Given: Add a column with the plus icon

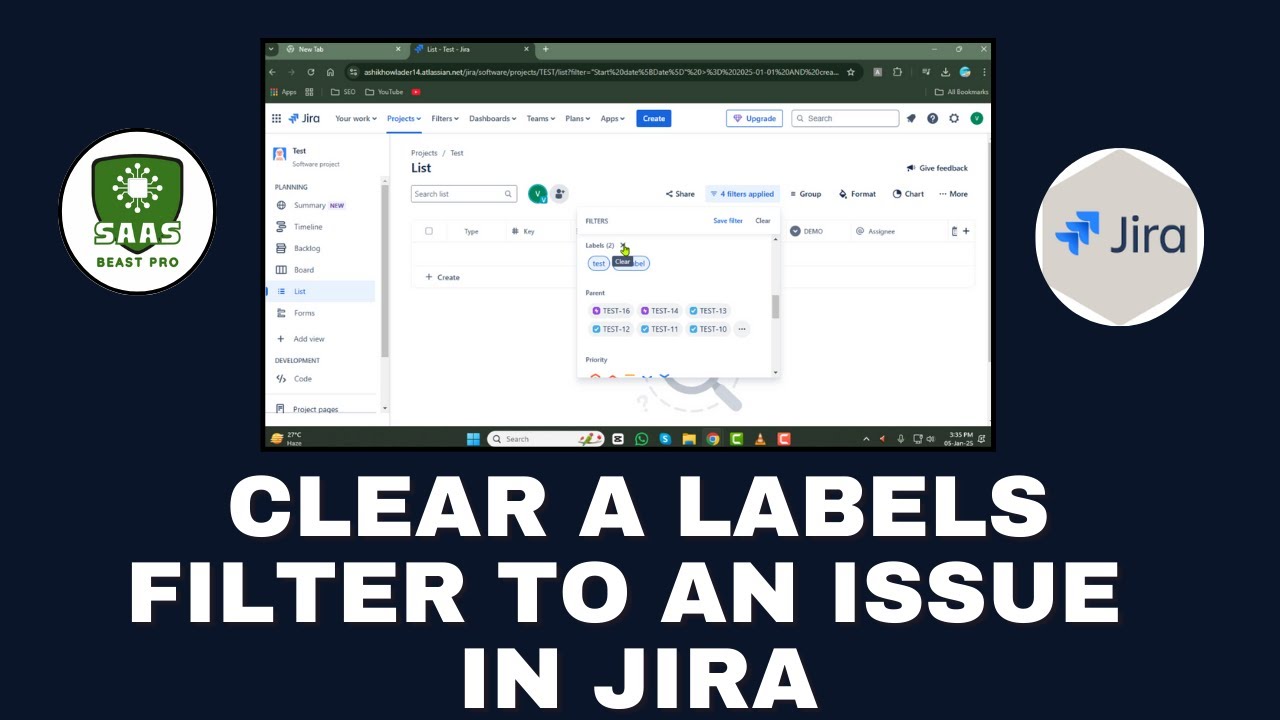Looking at the screenshot, I should point(966,231).
